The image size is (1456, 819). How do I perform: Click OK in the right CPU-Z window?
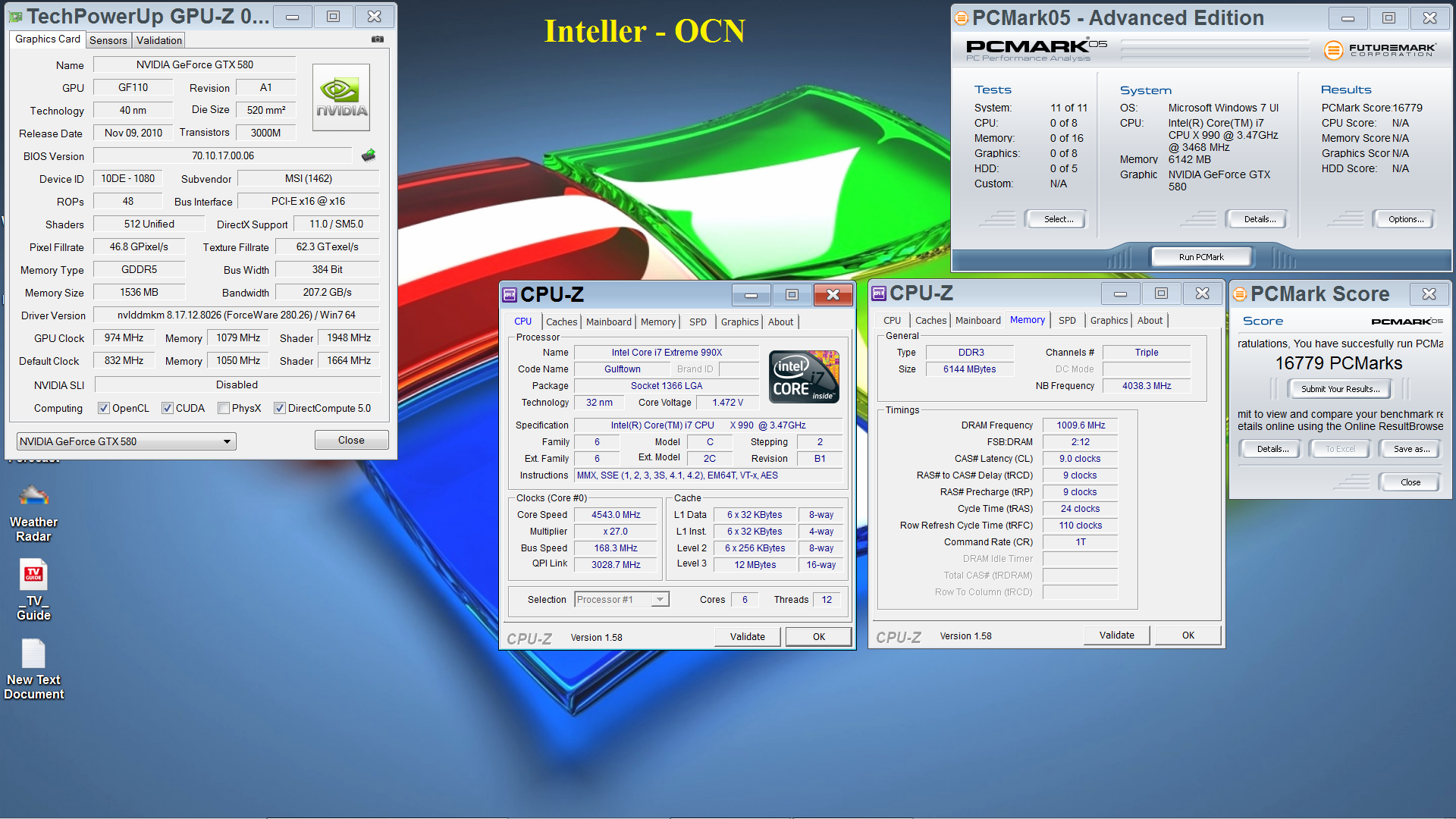pos(1188,635)
